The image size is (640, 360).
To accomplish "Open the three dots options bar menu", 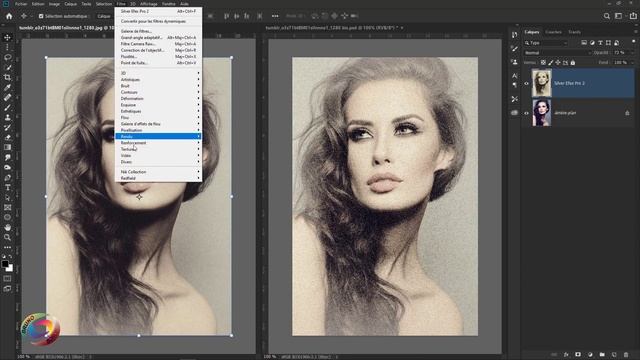I will pos(275,16).
